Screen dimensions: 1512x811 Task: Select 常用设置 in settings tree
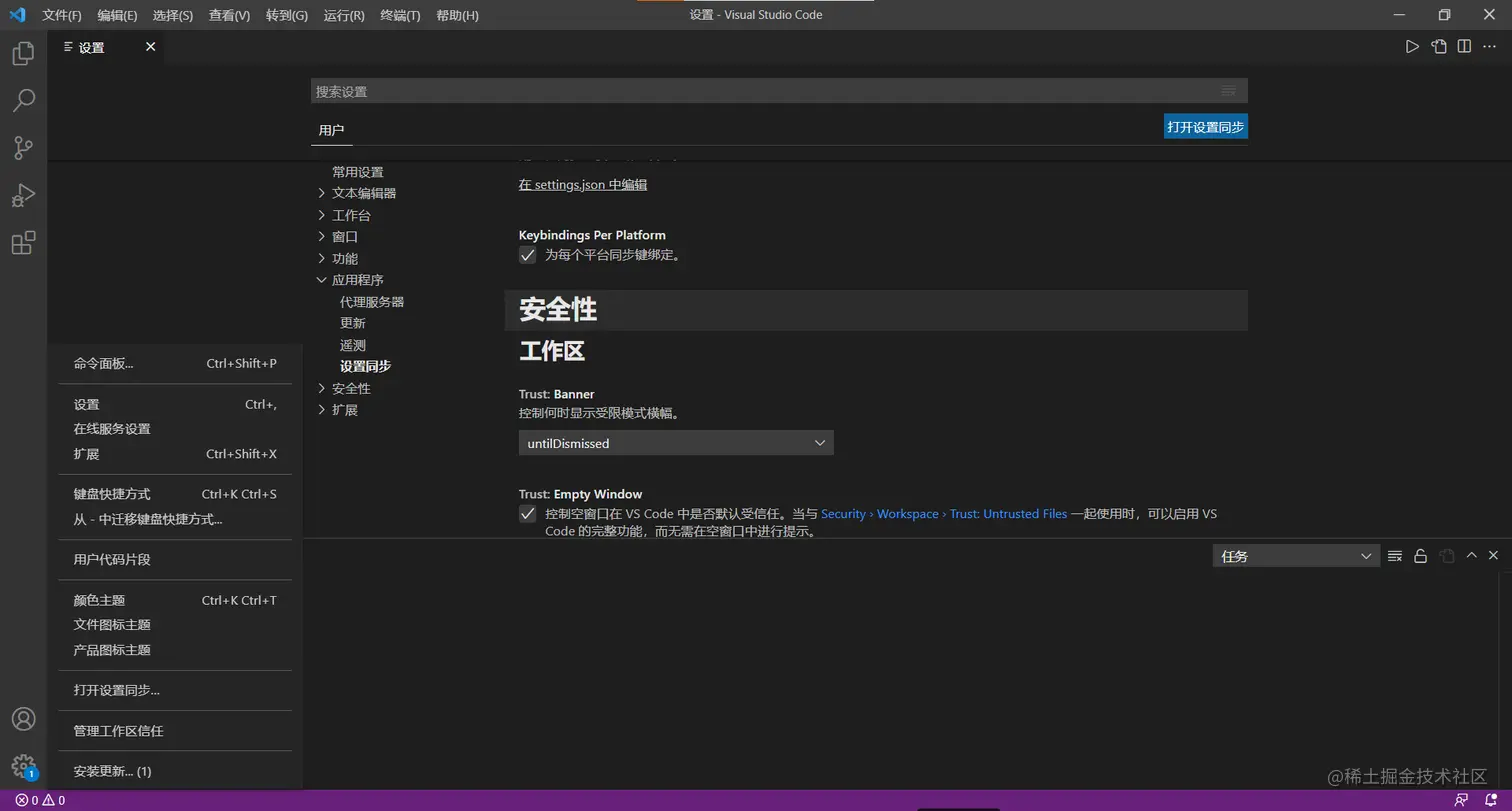pos(358,172)
